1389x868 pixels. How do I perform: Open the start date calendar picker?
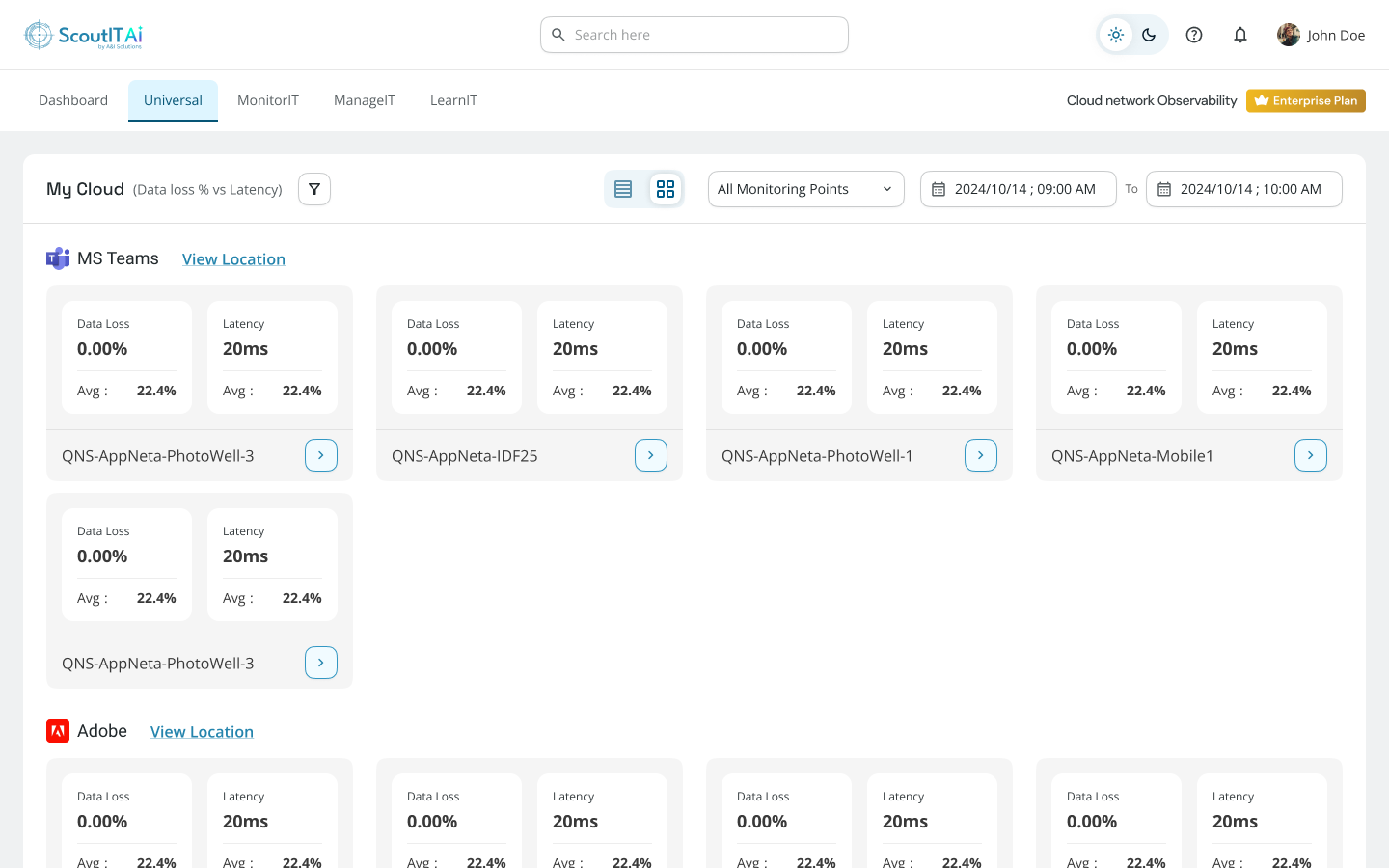click(940, 189)
